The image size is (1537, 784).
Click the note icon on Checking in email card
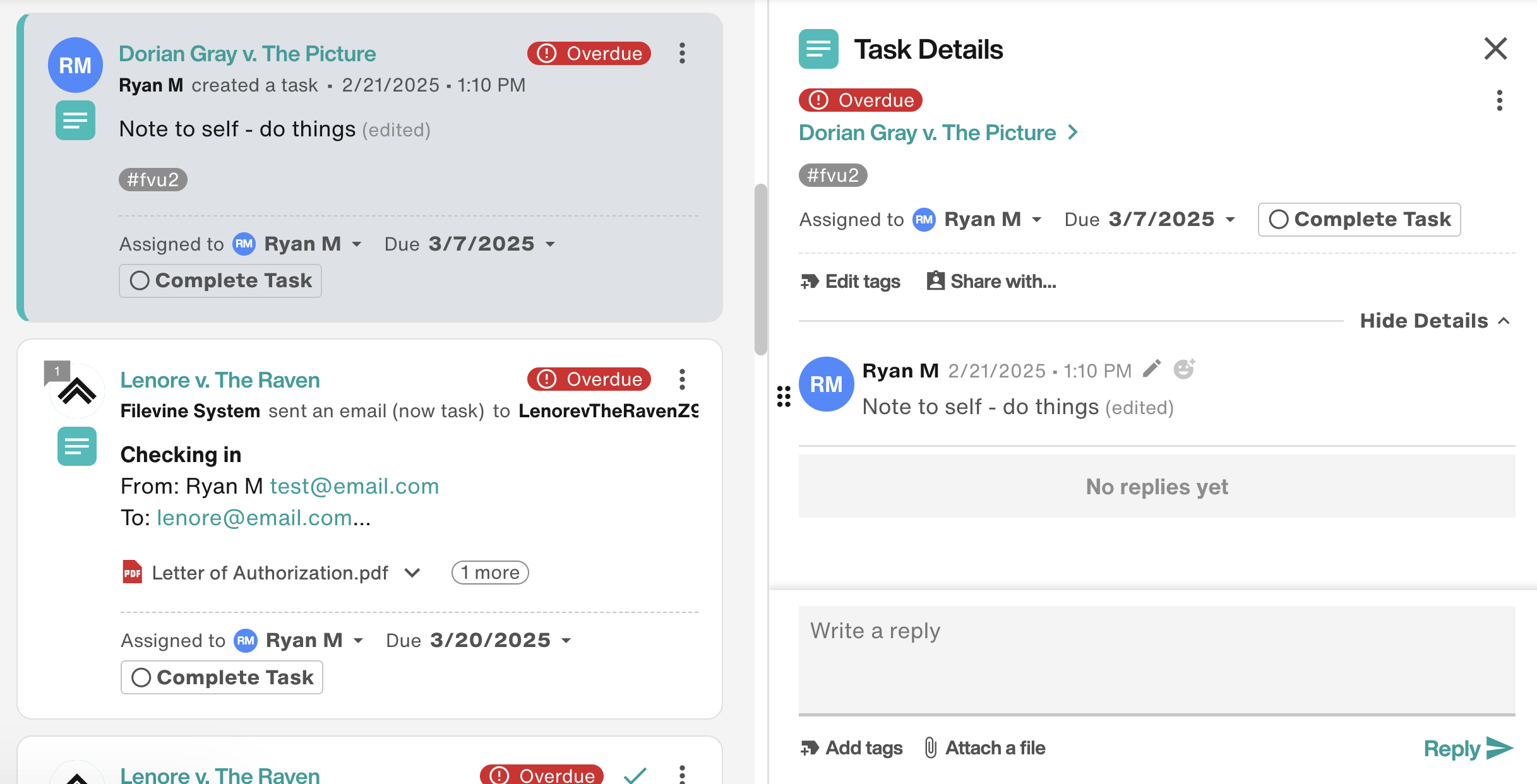point(77,446)
